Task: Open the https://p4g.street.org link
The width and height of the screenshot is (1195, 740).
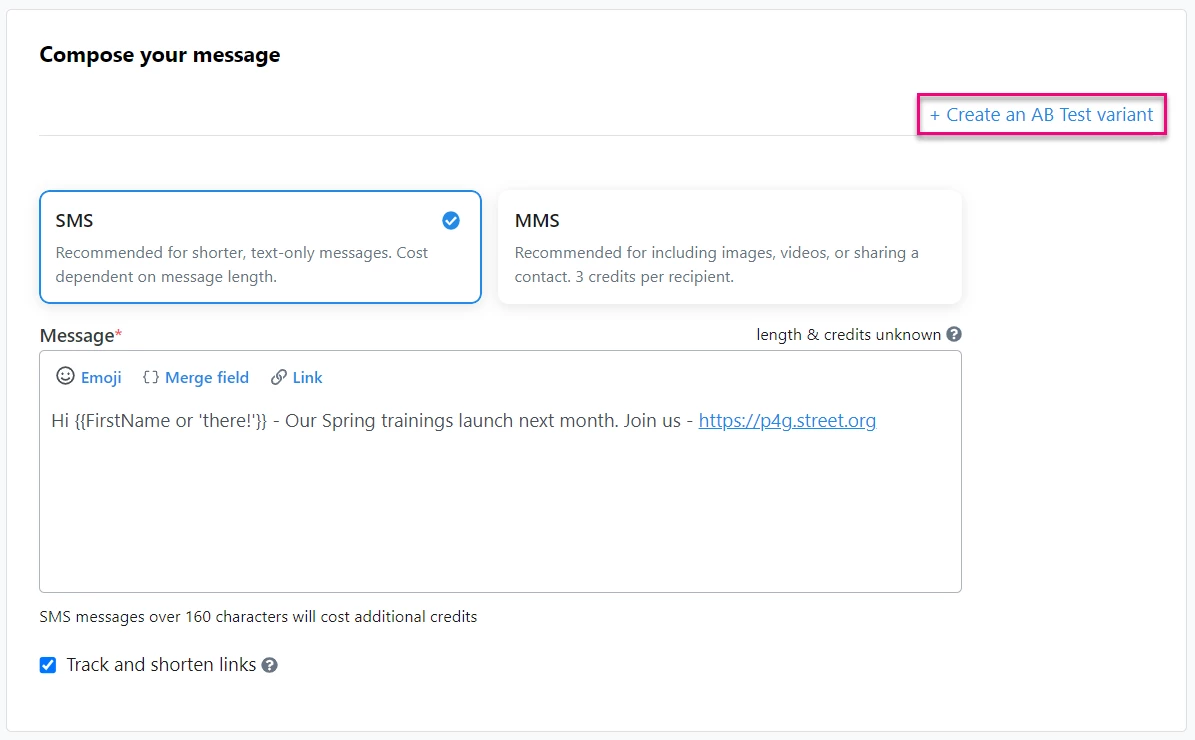Action: click(x=787, y=420)
